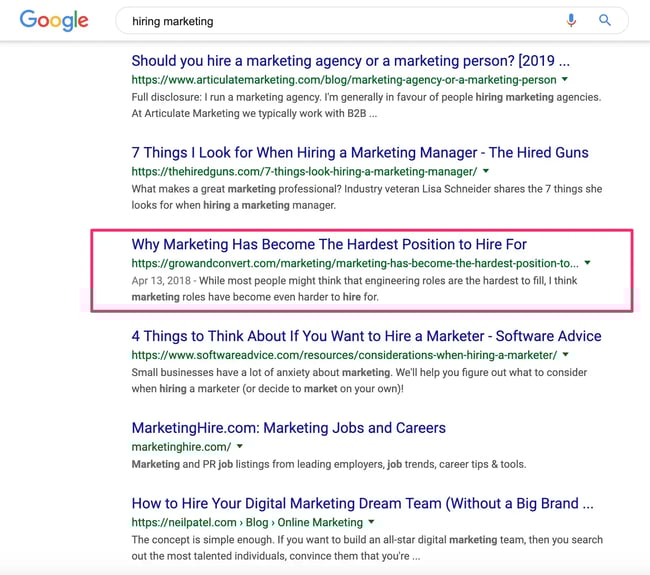Open '7 Things I Look for' result
This screenshot has height=575, width=650.
point(360,152)
